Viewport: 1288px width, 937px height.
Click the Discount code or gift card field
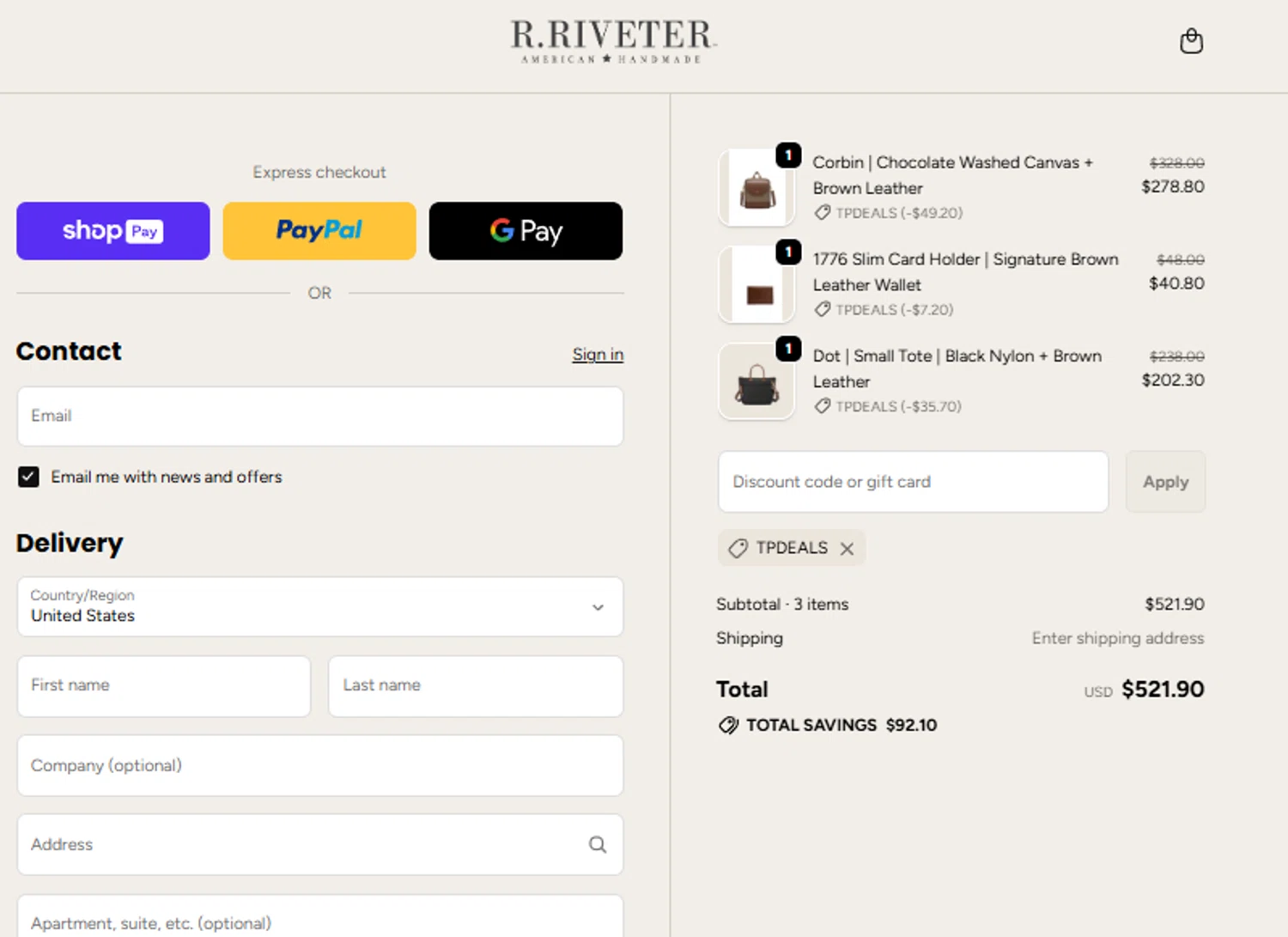914,482
